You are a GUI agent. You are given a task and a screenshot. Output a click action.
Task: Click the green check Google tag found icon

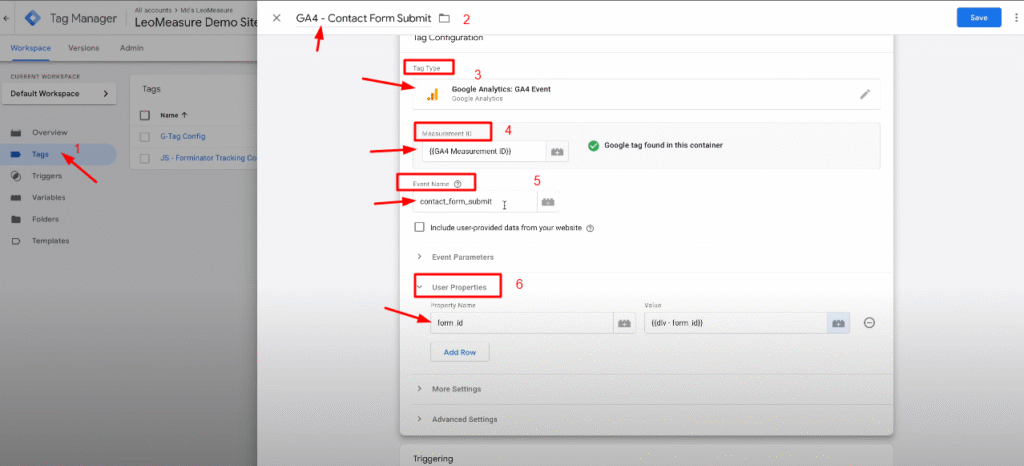coord(593,146)
